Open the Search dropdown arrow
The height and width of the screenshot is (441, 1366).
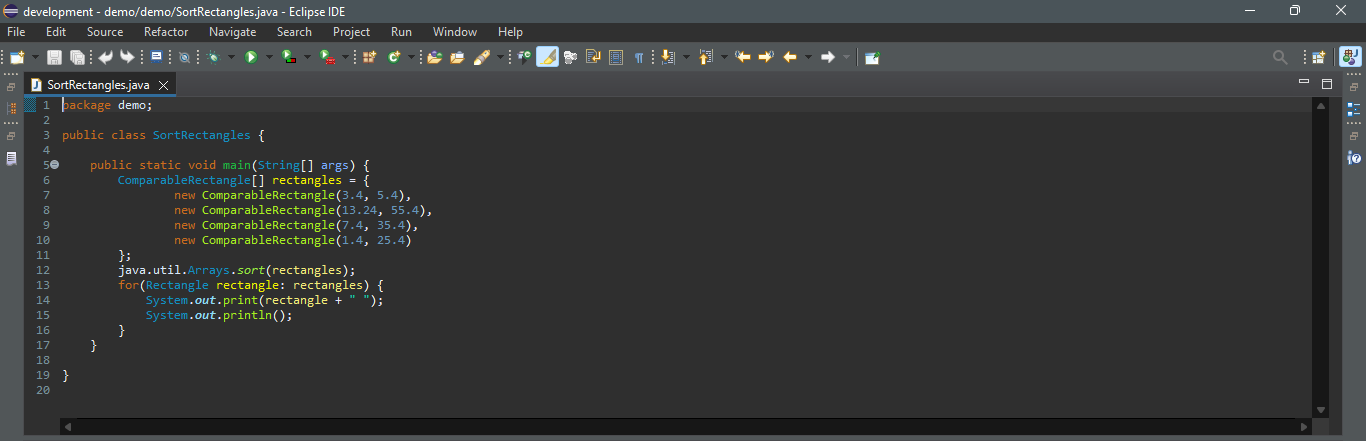(x=500, y=57)
